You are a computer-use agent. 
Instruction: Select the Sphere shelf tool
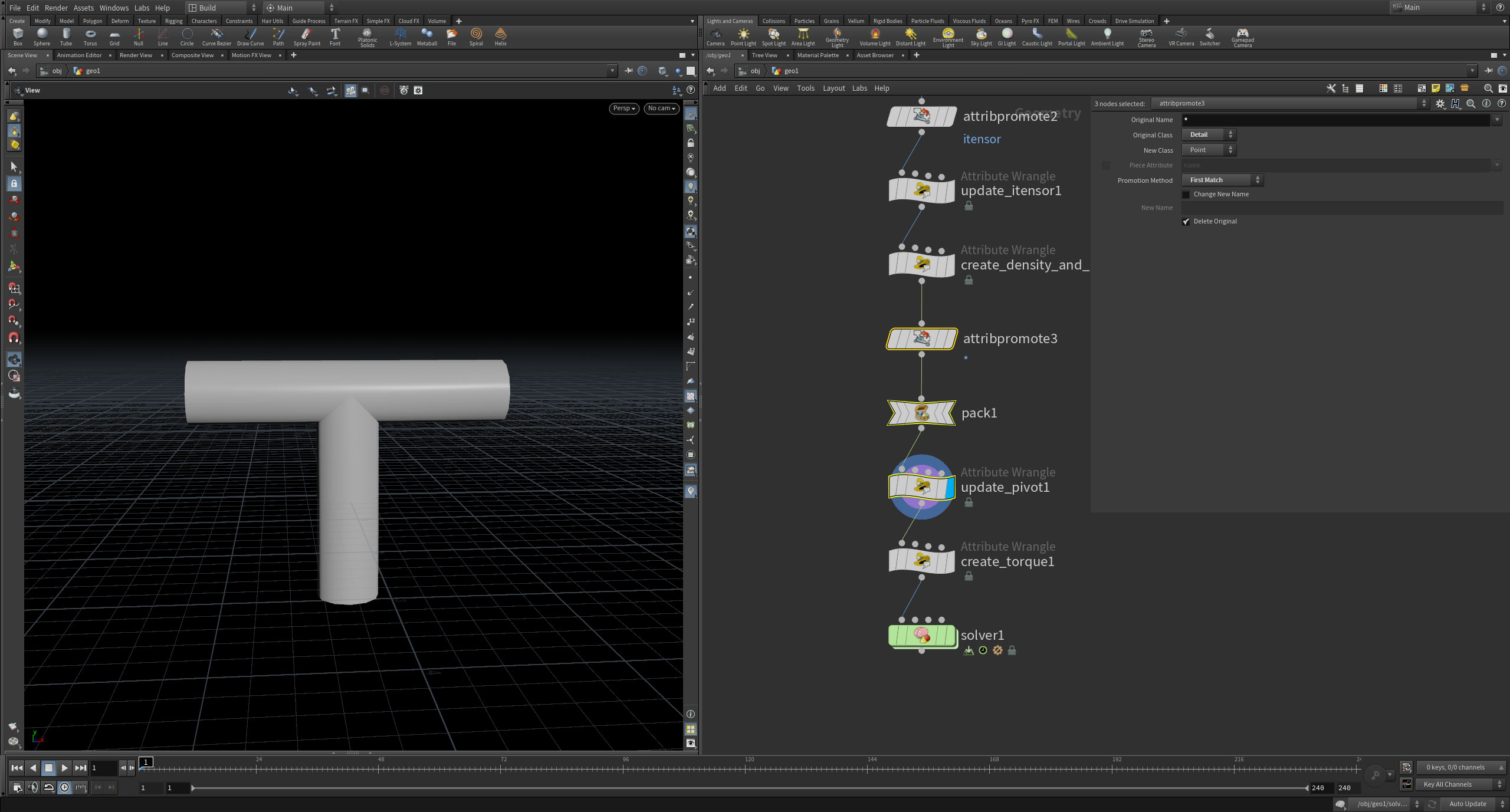click(x=42, y=37)
